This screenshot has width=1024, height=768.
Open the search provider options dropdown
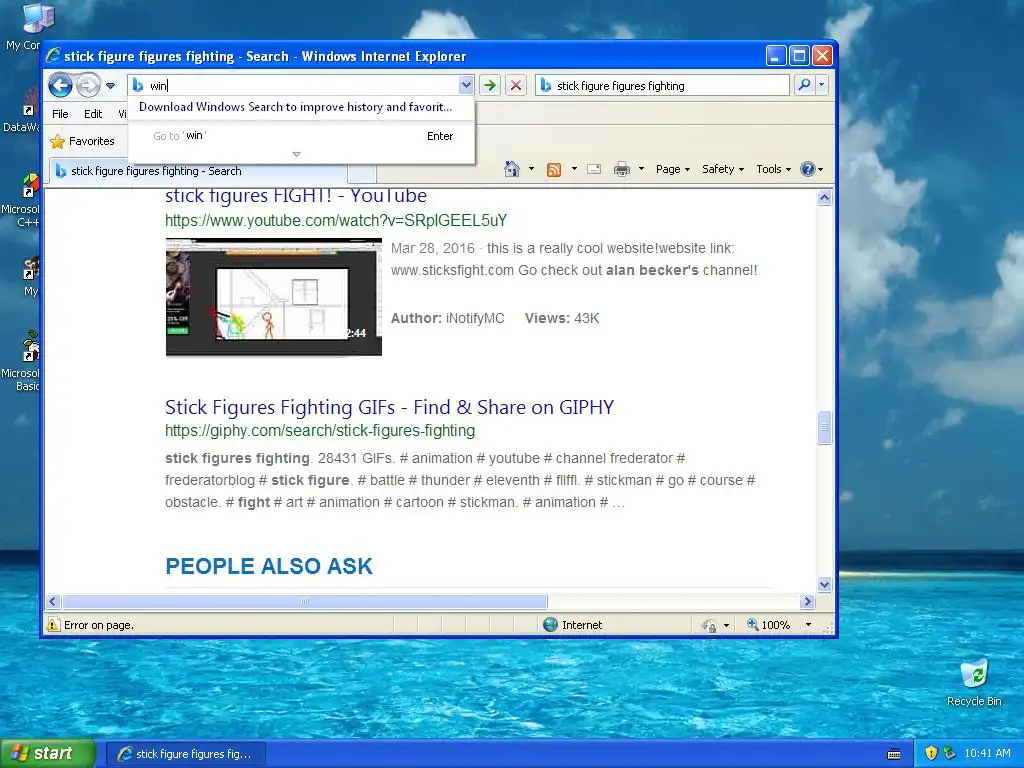click(x=822, y=85)
